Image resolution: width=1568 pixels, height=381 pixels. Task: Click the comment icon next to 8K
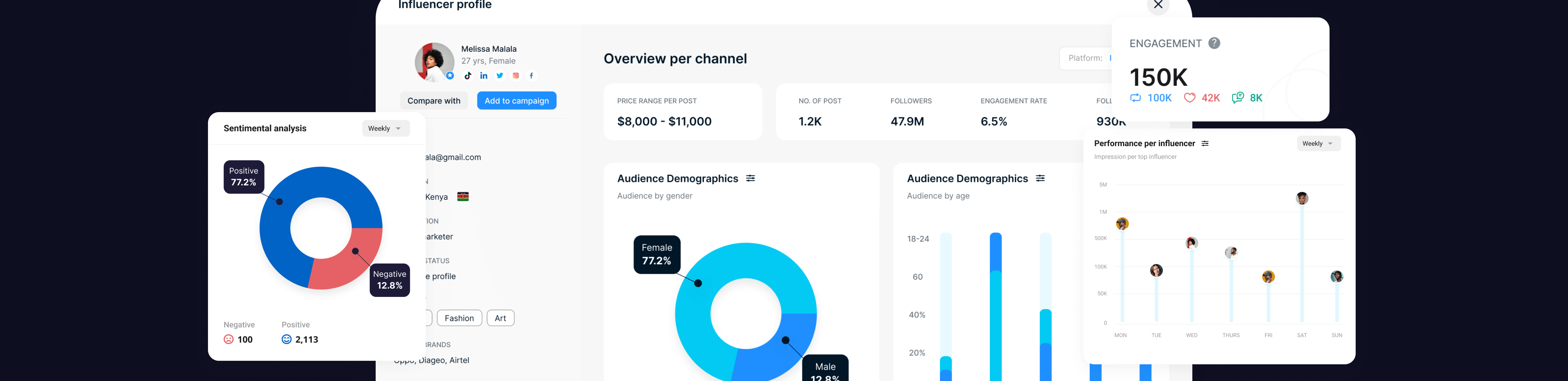click(x=1238, y=97)
